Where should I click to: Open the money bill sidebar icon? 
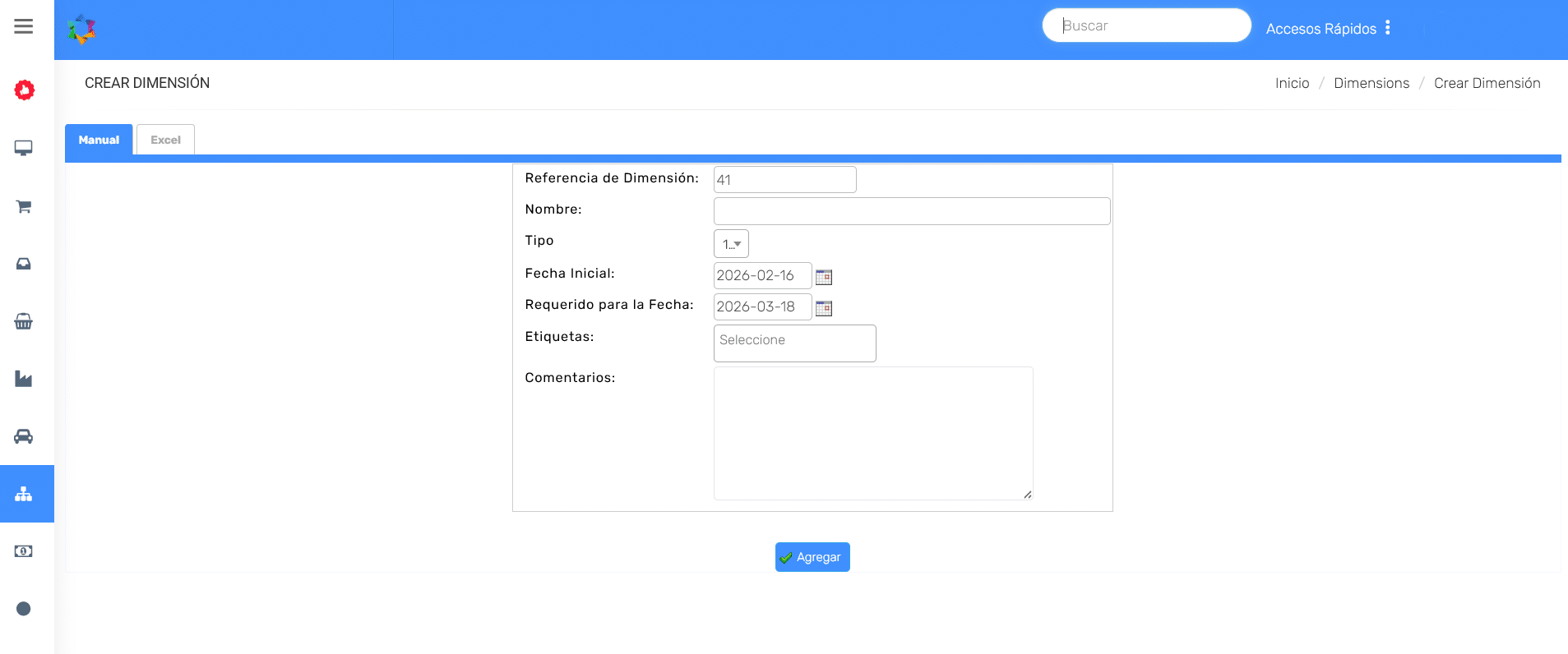click(x=24, y=551)
